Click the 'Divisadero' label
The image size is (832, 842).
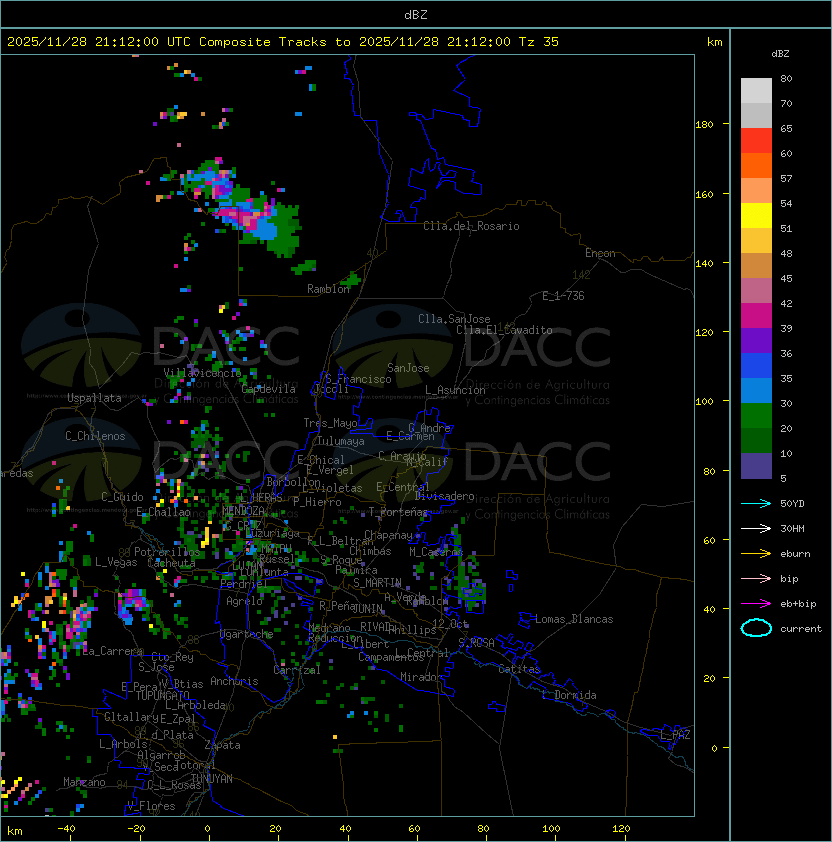coord(444,496)
